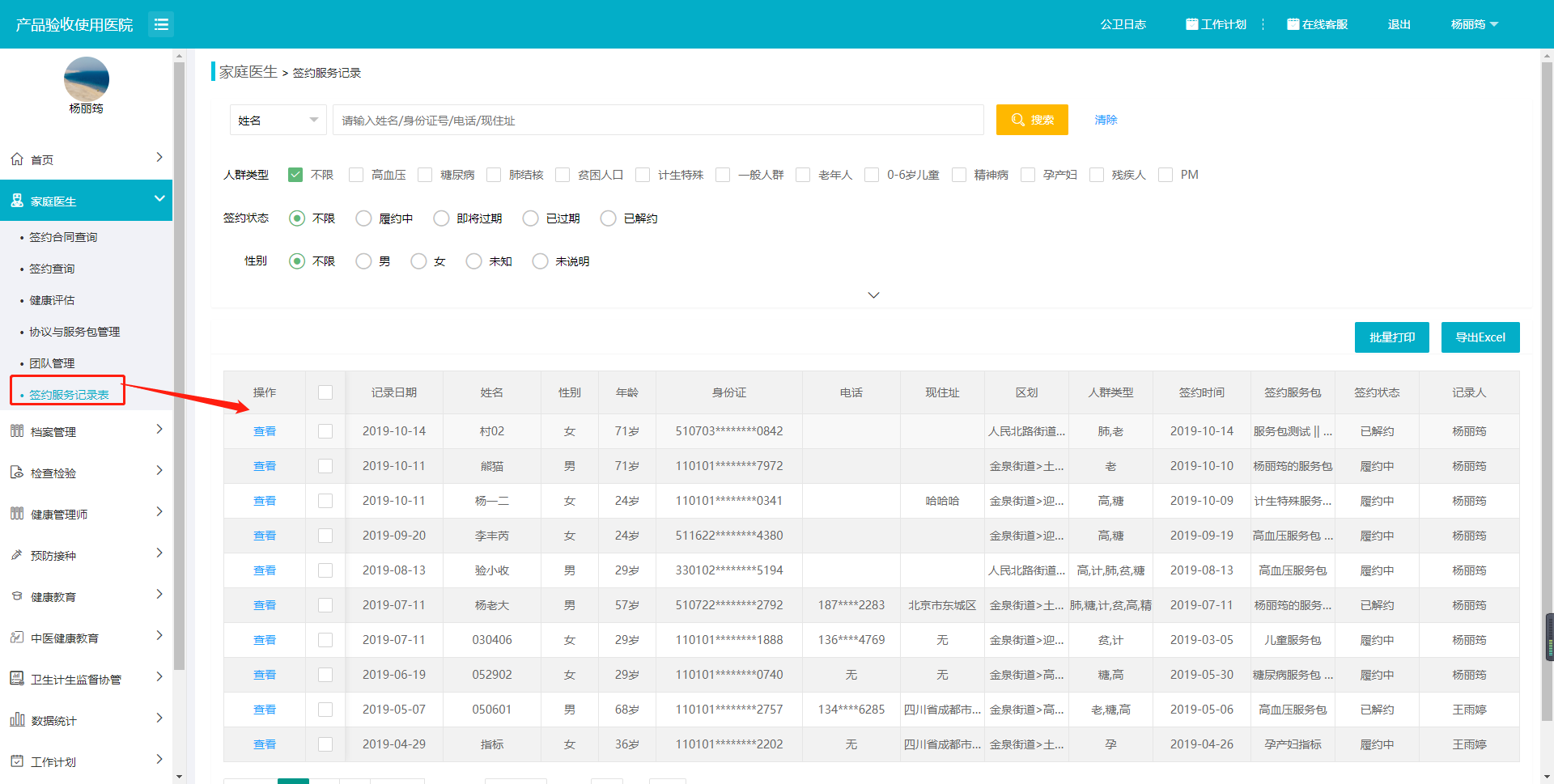Open 签约合同查询 in the sidebar

[63, 237]
